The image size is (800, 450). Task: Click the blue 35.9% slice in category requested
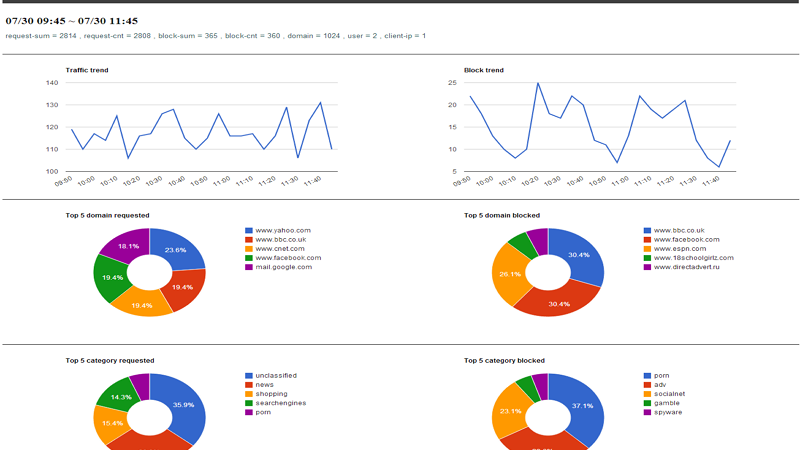(185, 406)
